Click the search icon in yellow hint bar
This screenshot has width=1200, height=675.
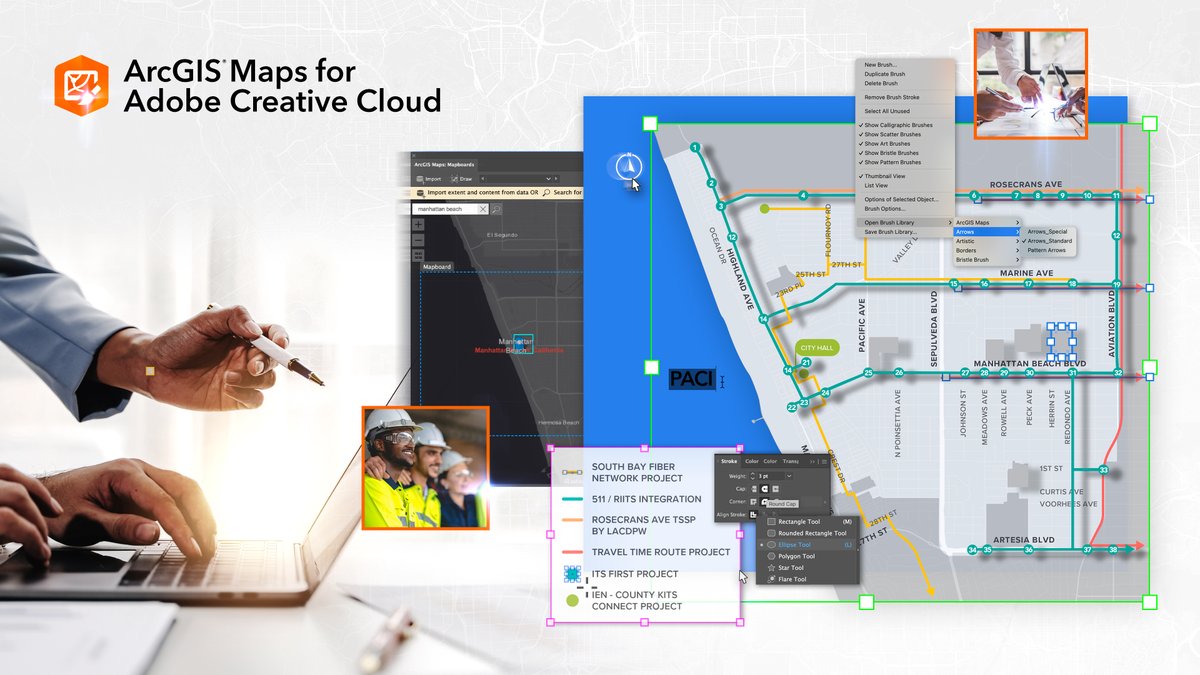(x=546, y=192)
